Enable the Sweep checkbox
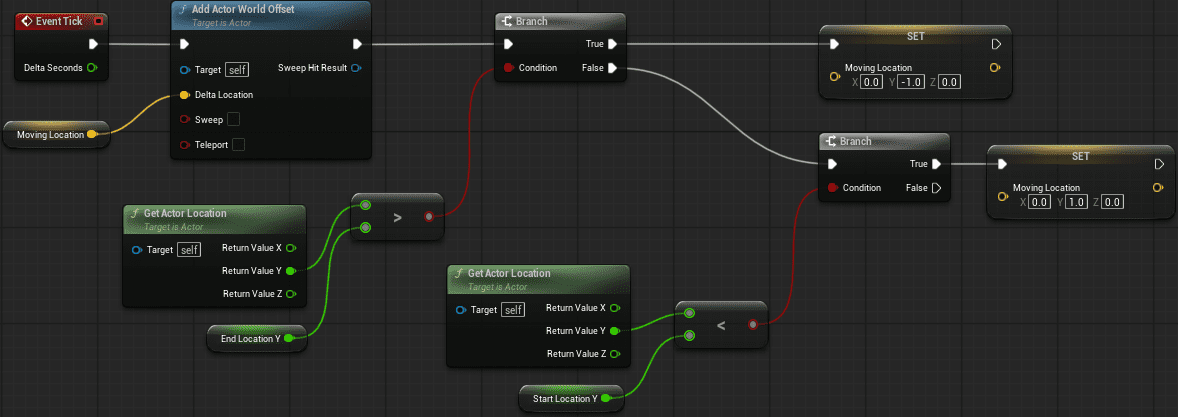The width and height of the screenshot is (1178, 417). 234,119
